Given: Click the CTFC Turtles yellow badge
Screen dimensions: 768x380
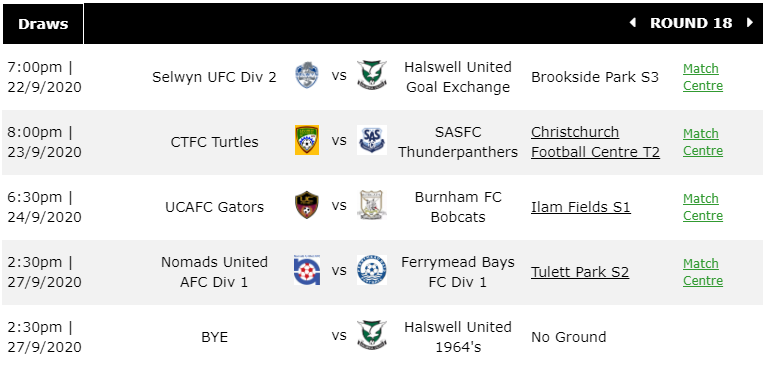Looking at the screenshot, I should pyautogui.click(x=307, y=140).
